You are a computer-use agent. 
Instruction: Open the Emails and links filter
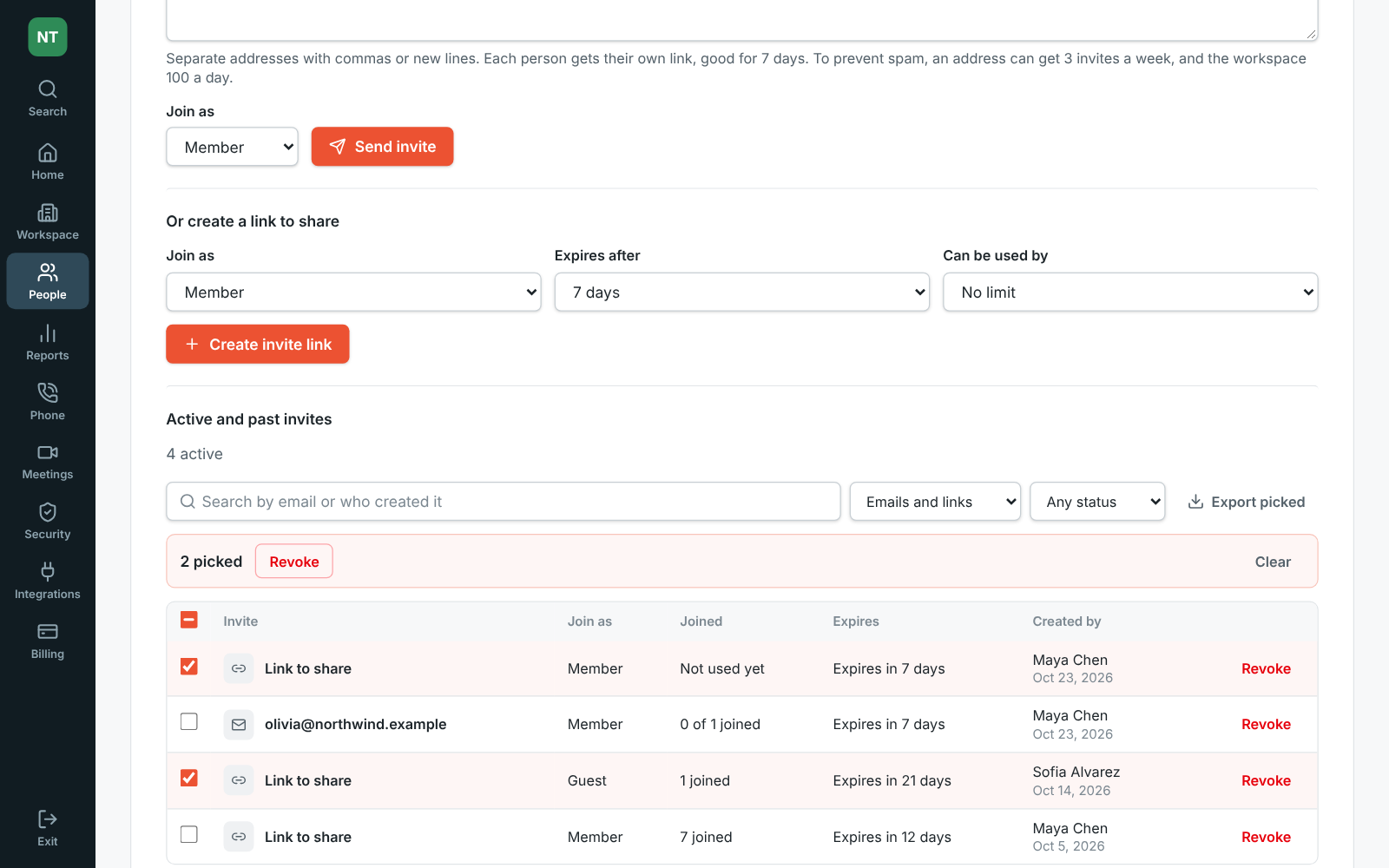935,502
